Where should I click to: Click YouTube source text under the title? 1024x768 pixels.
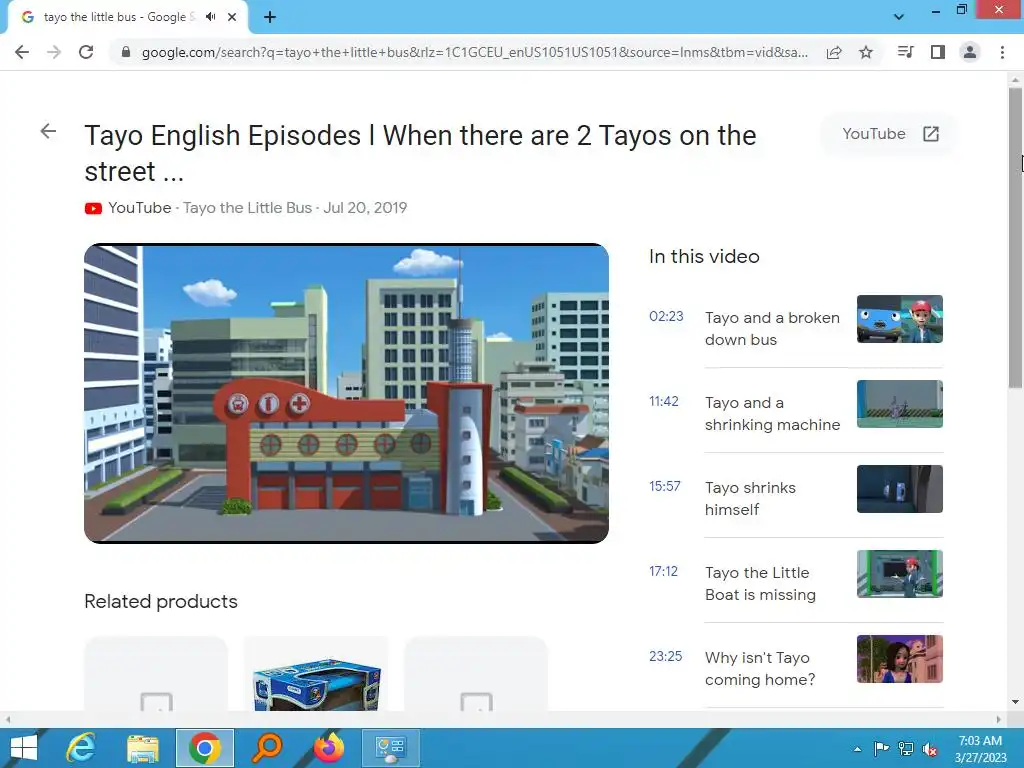(140, 208)
